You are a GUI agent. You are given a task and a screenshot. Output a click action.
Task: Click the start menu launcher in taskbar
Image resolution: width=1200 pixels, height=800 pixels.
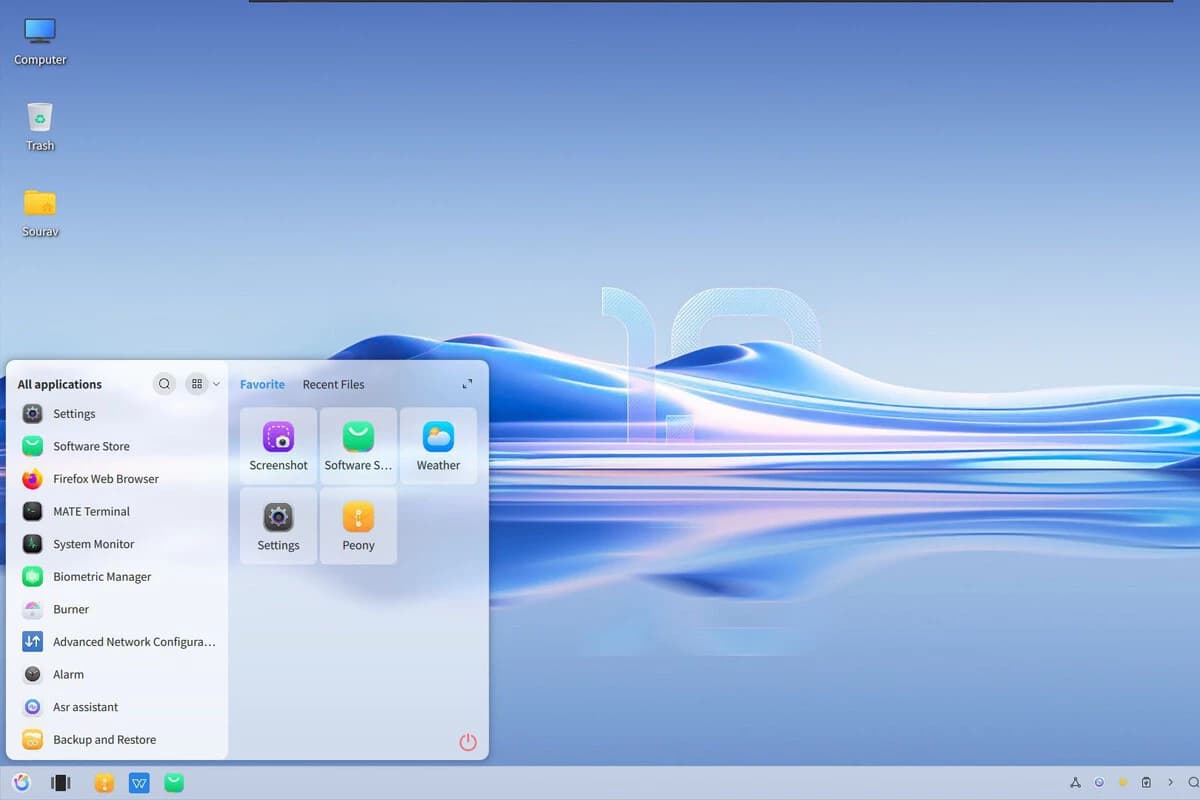coord(22,783)
